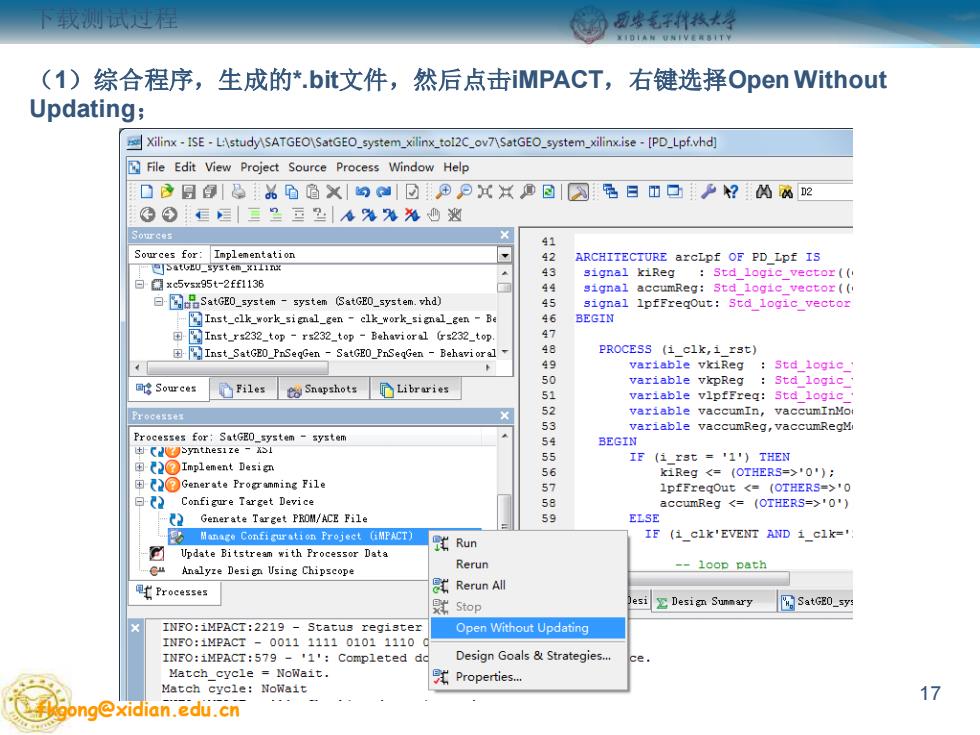Open the File menu
Screen dimensions: 980x735
coord(156,168)
